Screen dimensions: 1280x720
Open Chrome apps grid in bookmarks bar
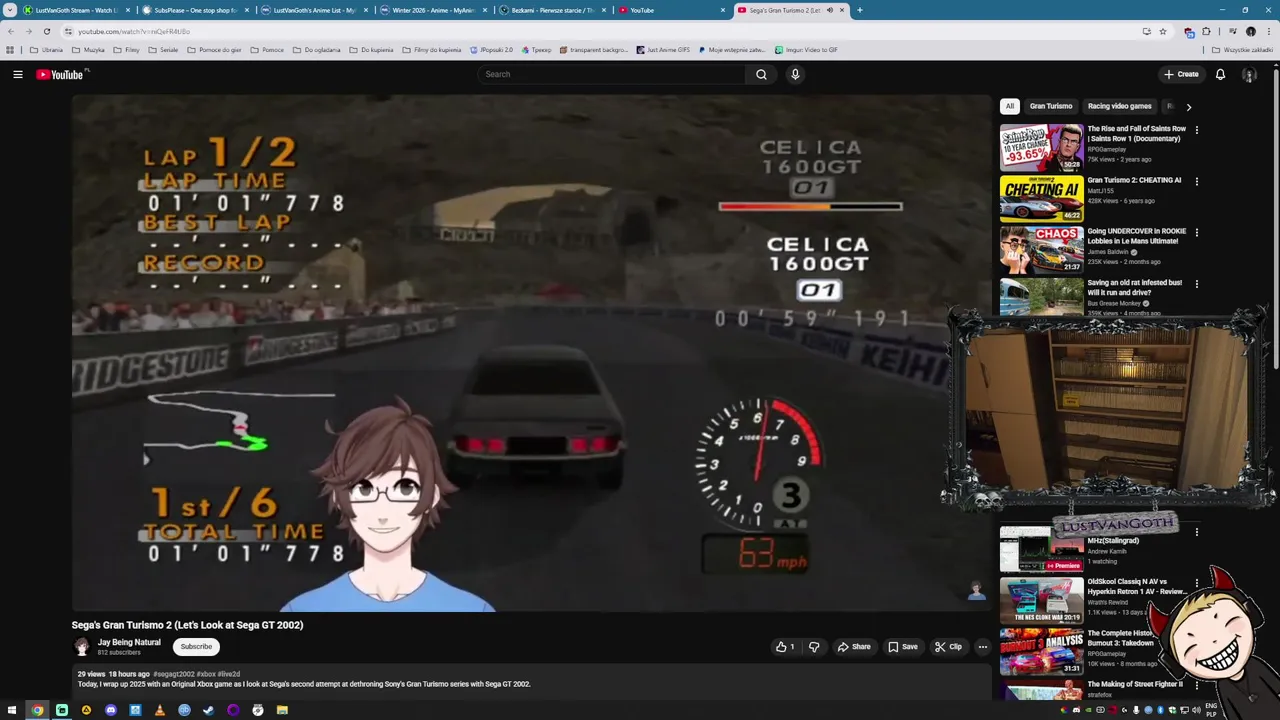10,49
